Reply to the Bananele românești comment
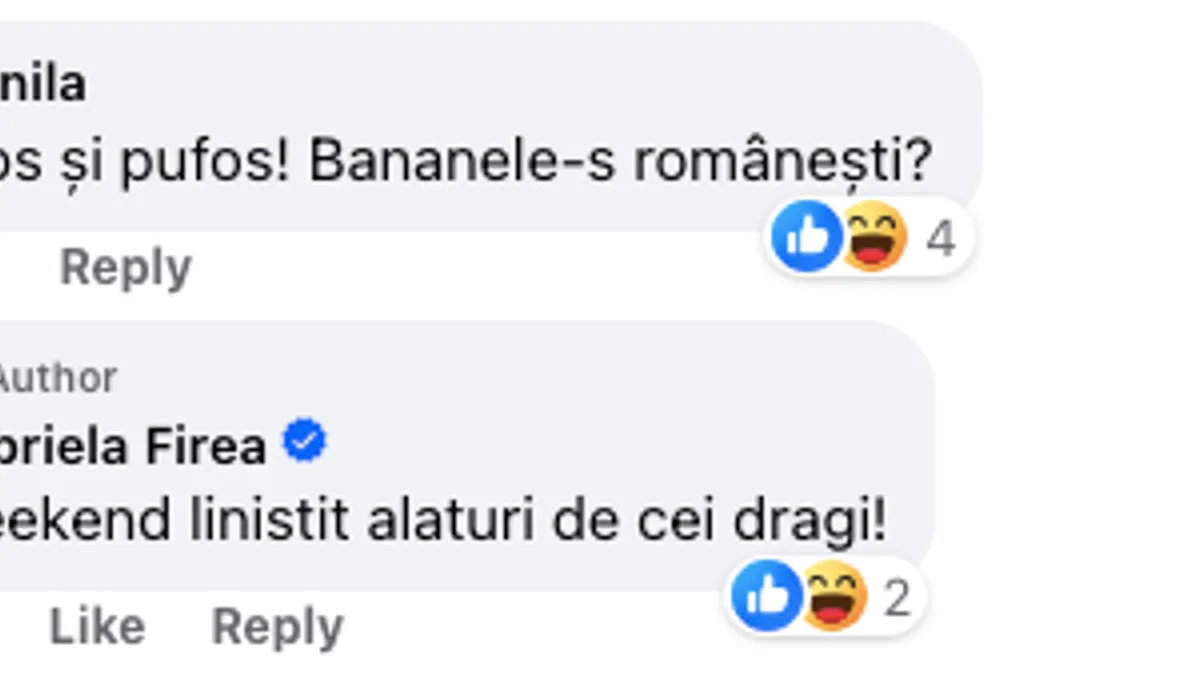This screenshot has width=1200, height=675. 125,268
